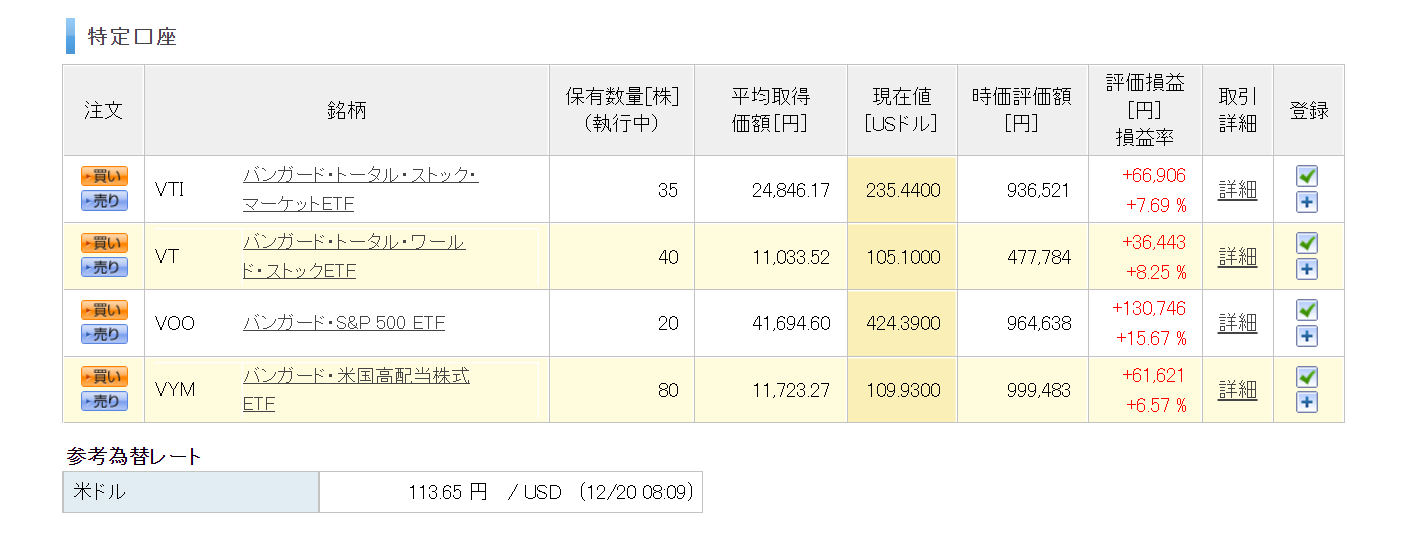Open バンガード・S&P 500 ETF link
1401x537 pixels.
pyautogui.click(x=344, y=323)
